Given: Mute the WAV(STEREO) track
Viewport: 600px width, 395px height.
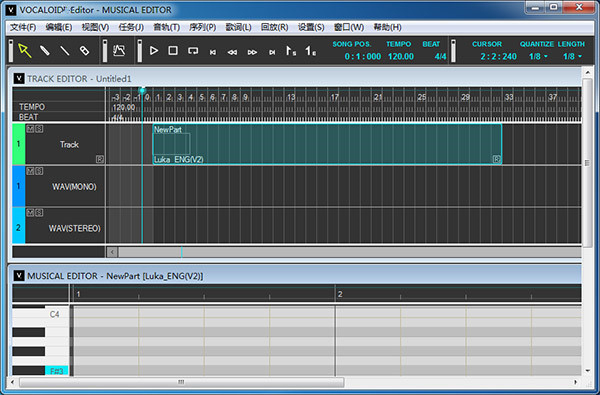Looking at the screenshot, I should [x=30, y=213].
